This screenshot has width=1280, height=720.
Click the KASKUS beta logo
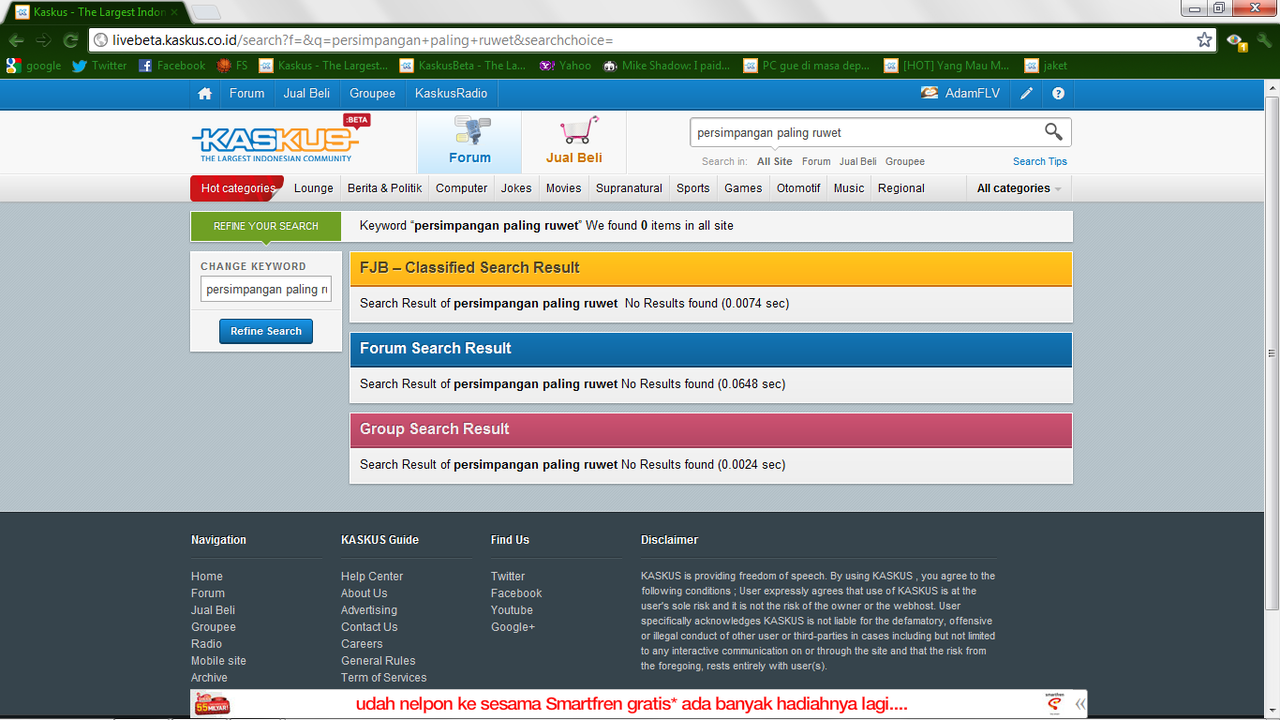click(x=281, y=139)
